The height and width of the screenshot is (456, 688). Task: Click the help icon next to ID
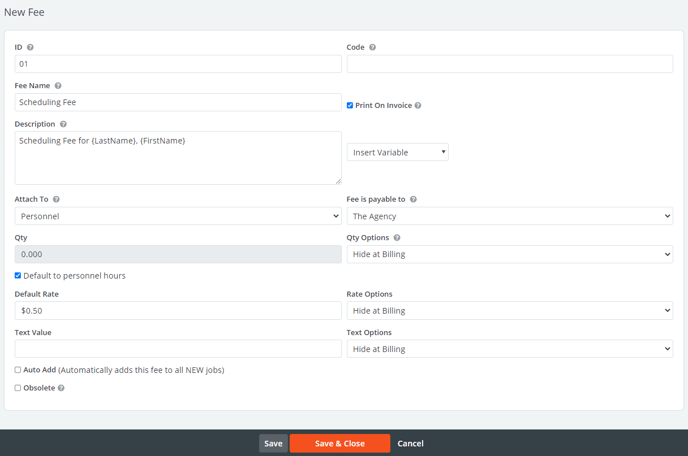(30, 47)
